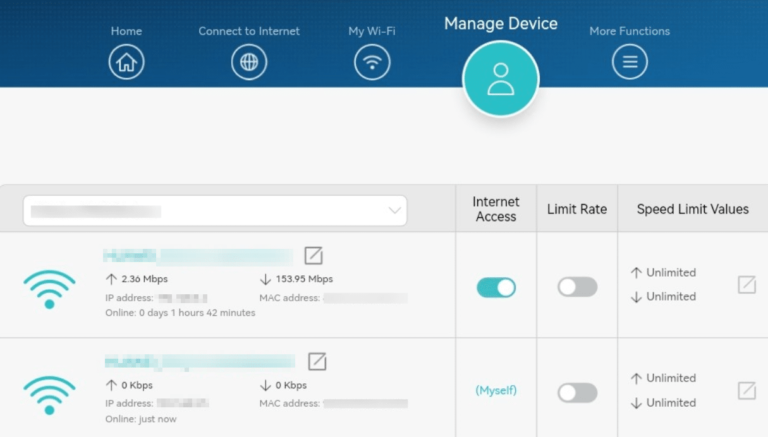The image size is (768, 437).
Task: Click the (Myself) label link
Action: (x=496, y=390)
